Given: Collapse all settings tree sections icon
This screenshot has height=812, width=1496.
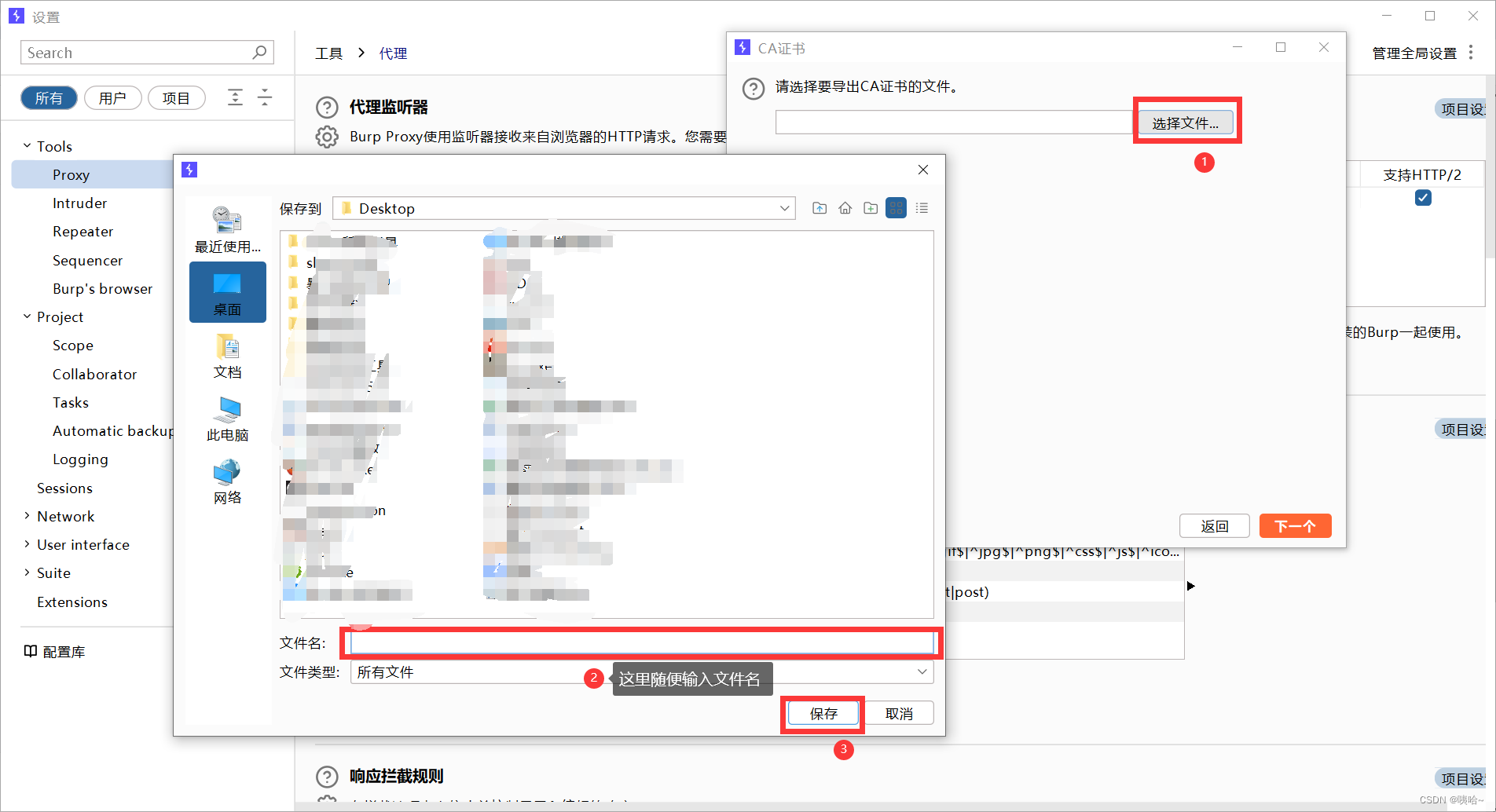Looking at the screenshot, I should [265, 97].
